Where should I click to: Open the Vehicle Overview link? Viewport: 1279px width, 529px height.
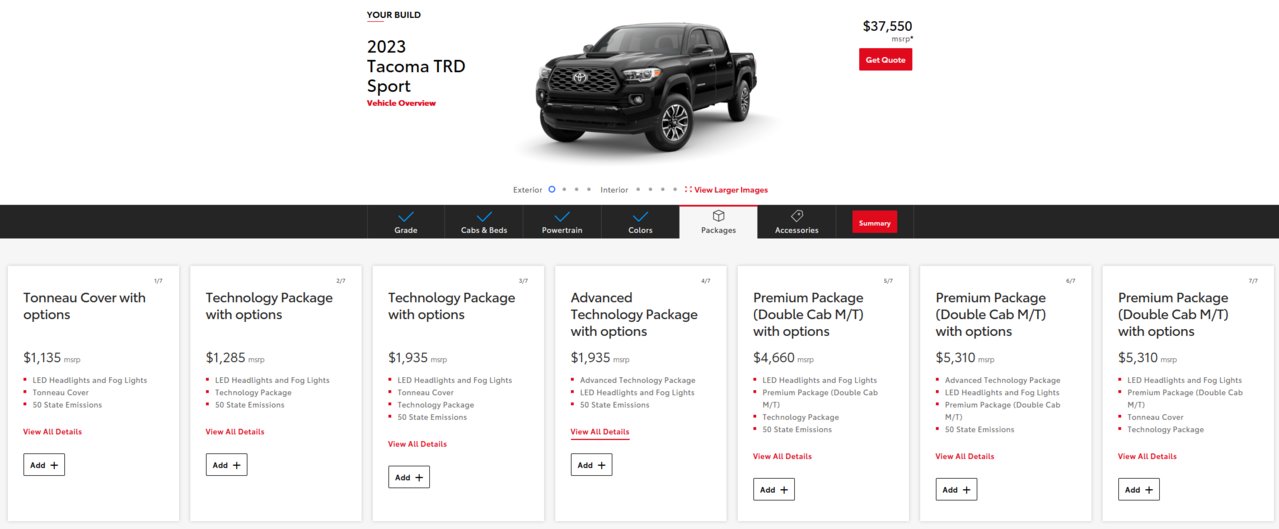click(401, 103)
